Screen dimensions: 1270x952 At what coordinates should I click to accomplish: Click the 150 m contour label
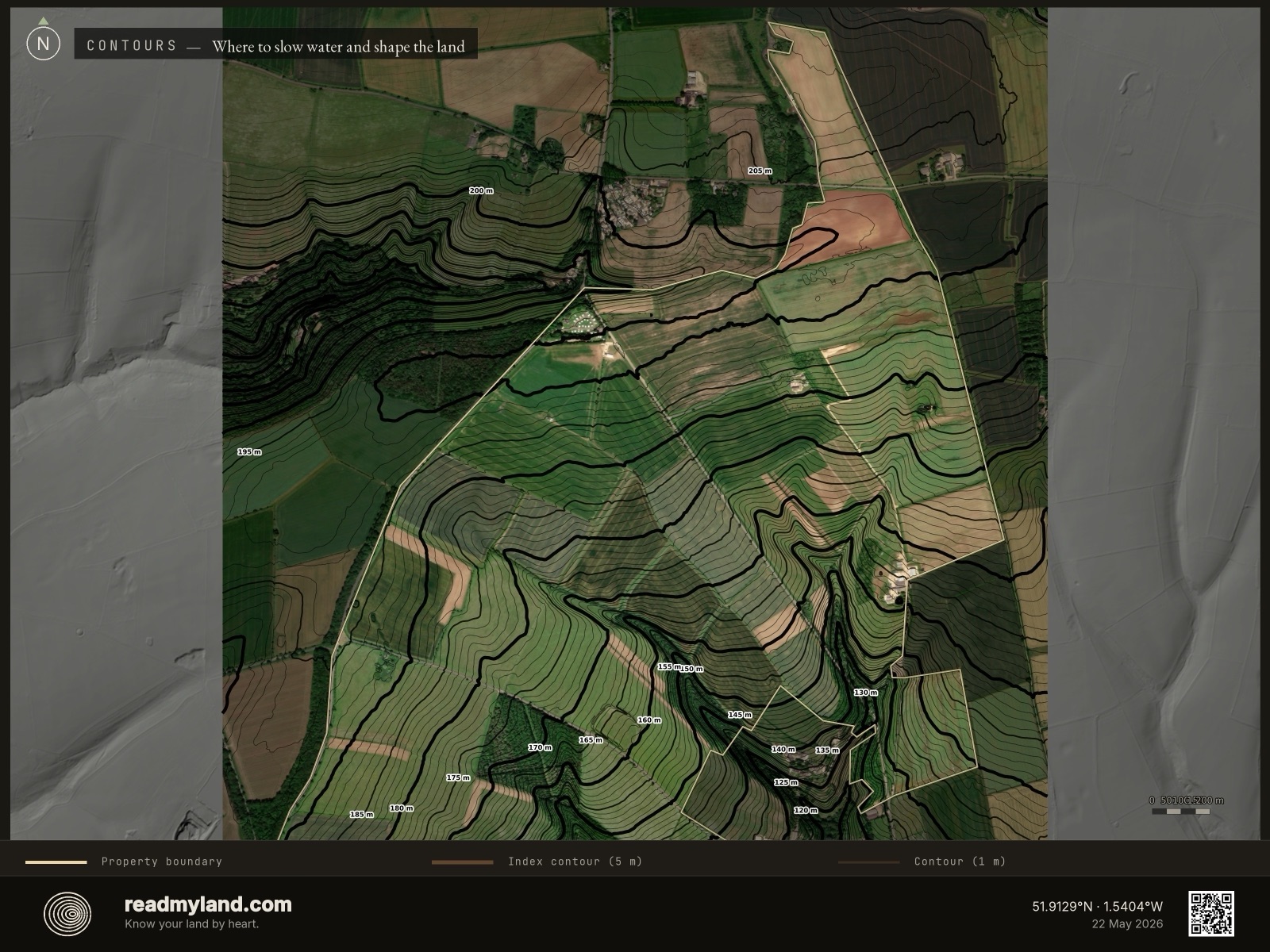tap(692, 669)
